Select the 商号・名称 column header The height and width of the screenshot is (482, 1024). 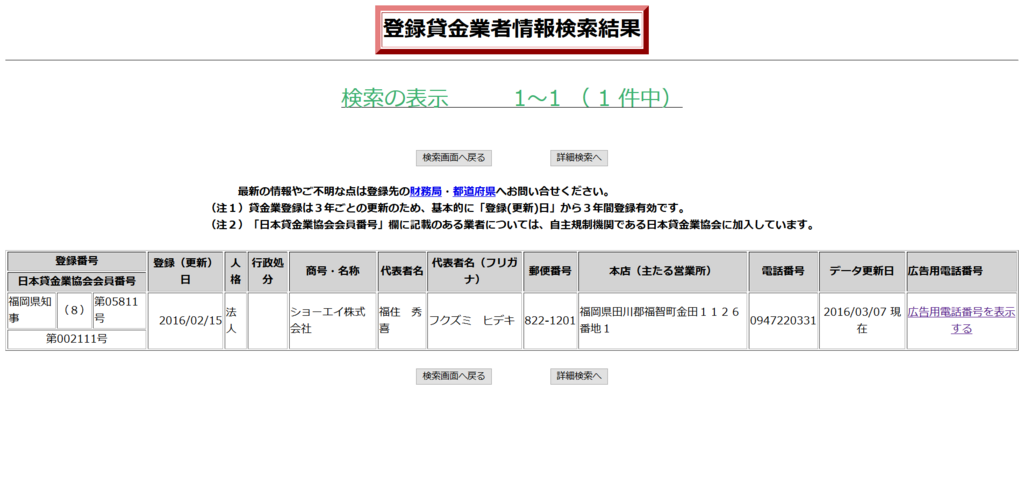click(333, 272)
